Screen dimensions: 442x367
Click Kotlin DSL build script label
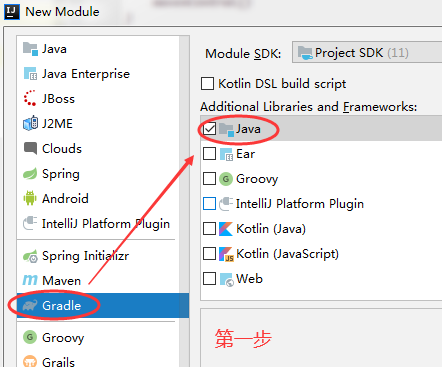coord(282,84)
